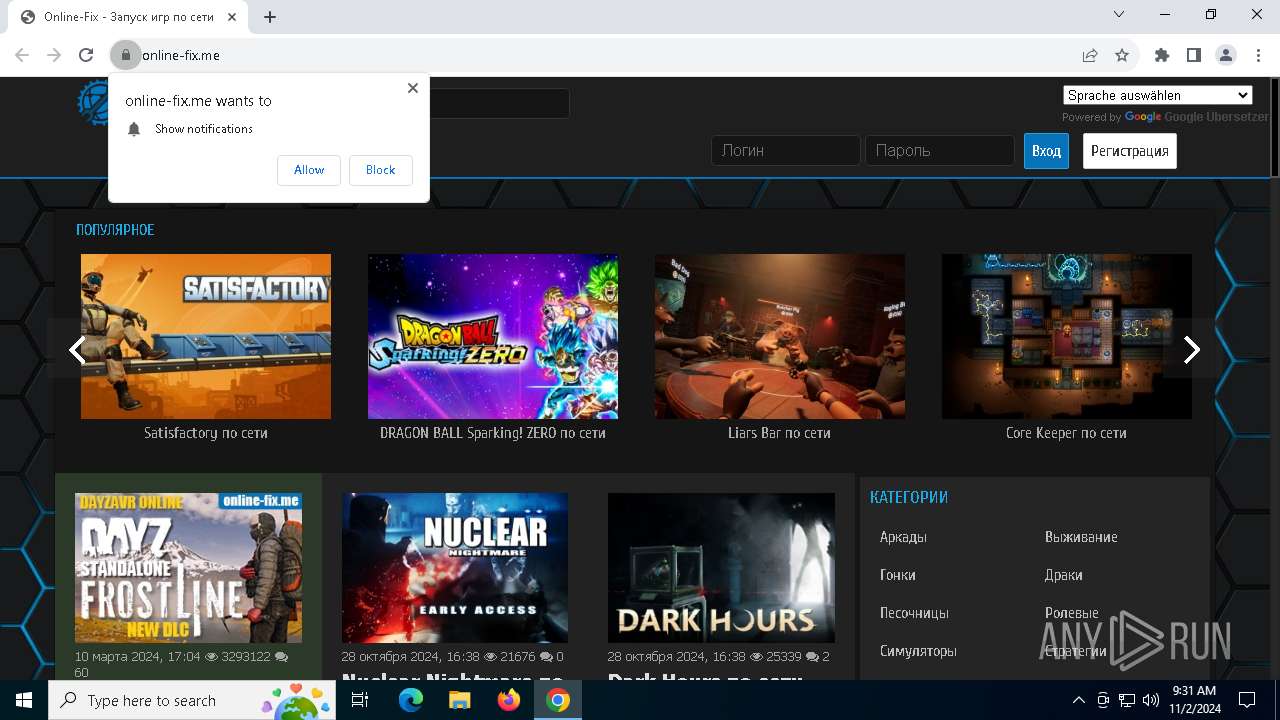Select the Ролевые category
The height and width of the screenshot is (720, 1280).
pyautogui.click(x=1071, y=613)
